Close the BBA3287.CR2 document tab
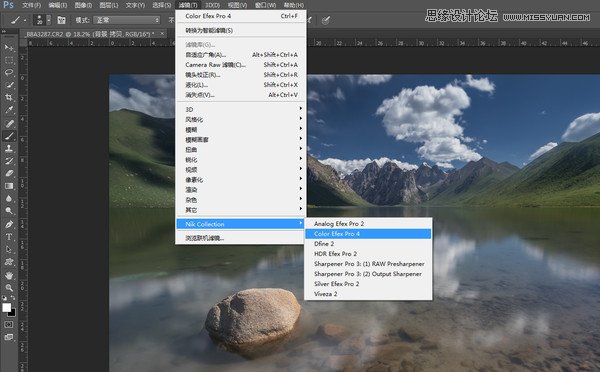This screenshot has width=600, height=372. (162, 34)
